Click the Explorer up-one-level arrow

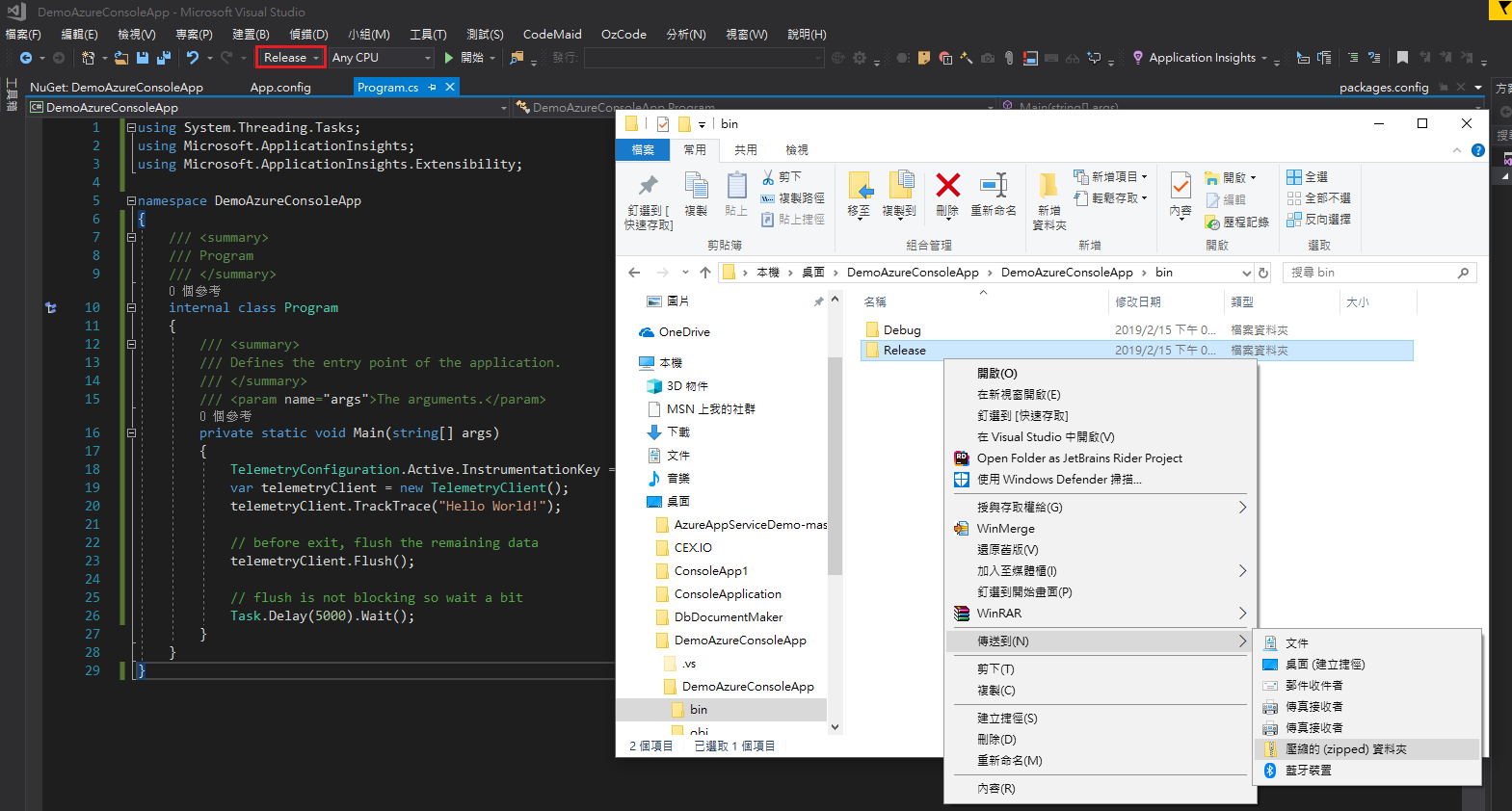click(705, 273)
